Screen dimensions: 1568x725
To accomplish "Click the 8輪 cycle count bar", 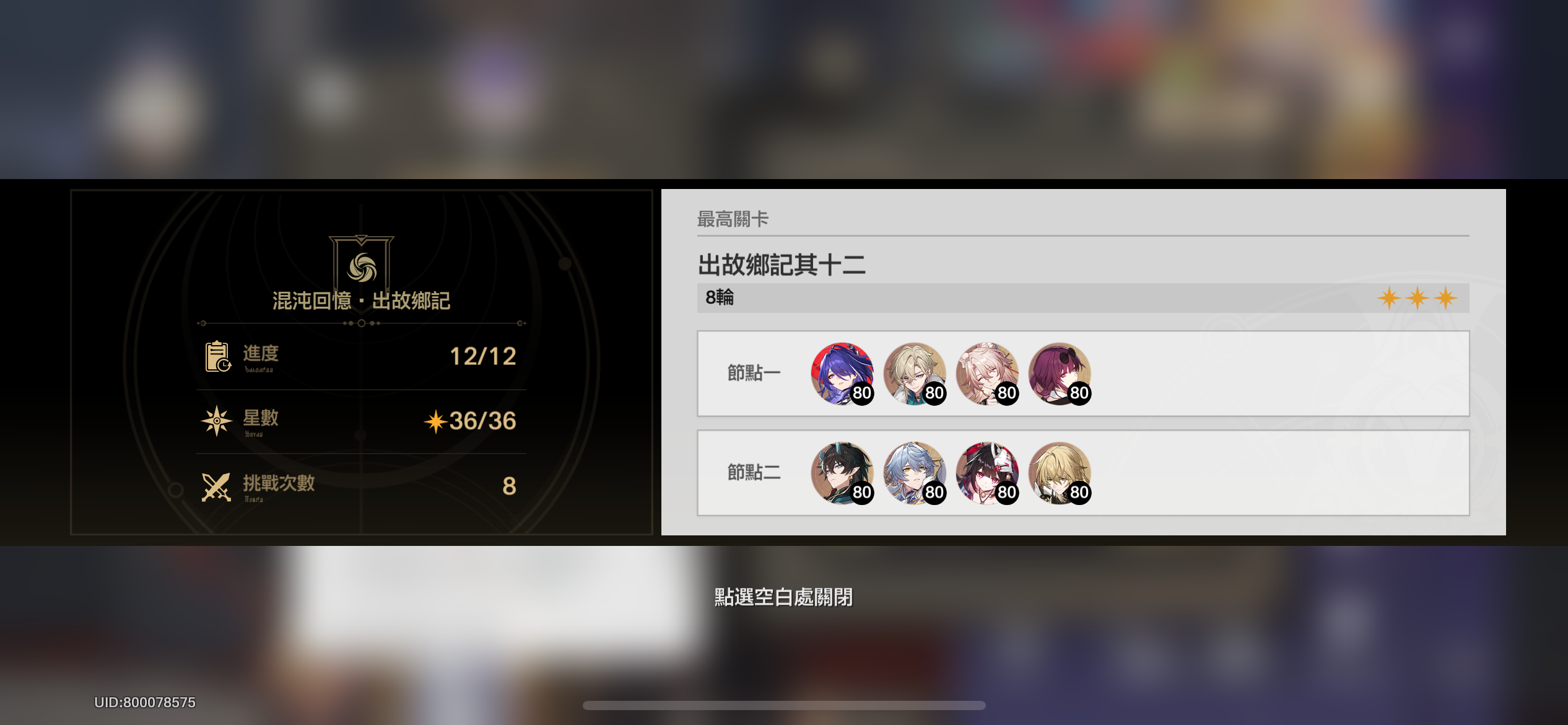I will tap(1083, 298).
